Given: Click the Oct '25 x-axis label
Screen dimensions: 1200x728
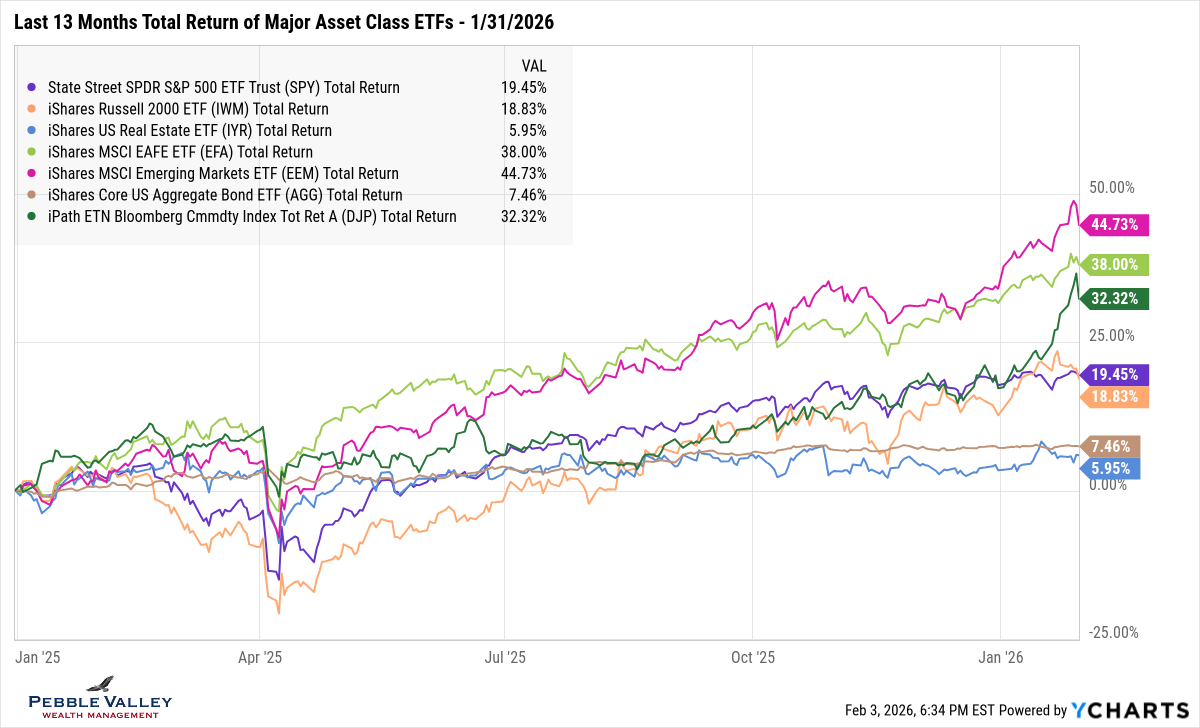Looking at the screenshot, I should tap(752, 657).
